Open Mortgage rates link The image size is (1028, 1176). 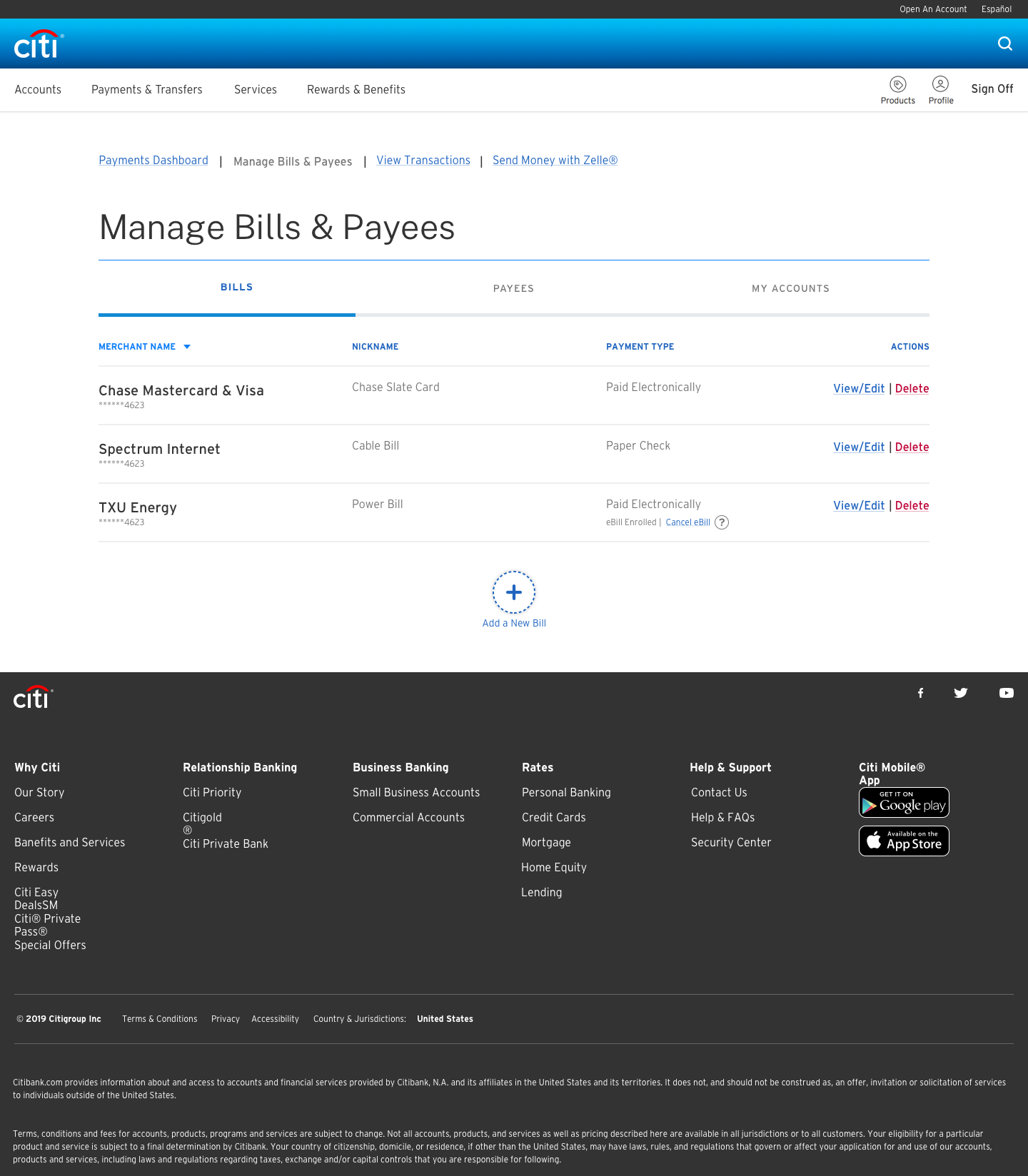click(546, 842)
